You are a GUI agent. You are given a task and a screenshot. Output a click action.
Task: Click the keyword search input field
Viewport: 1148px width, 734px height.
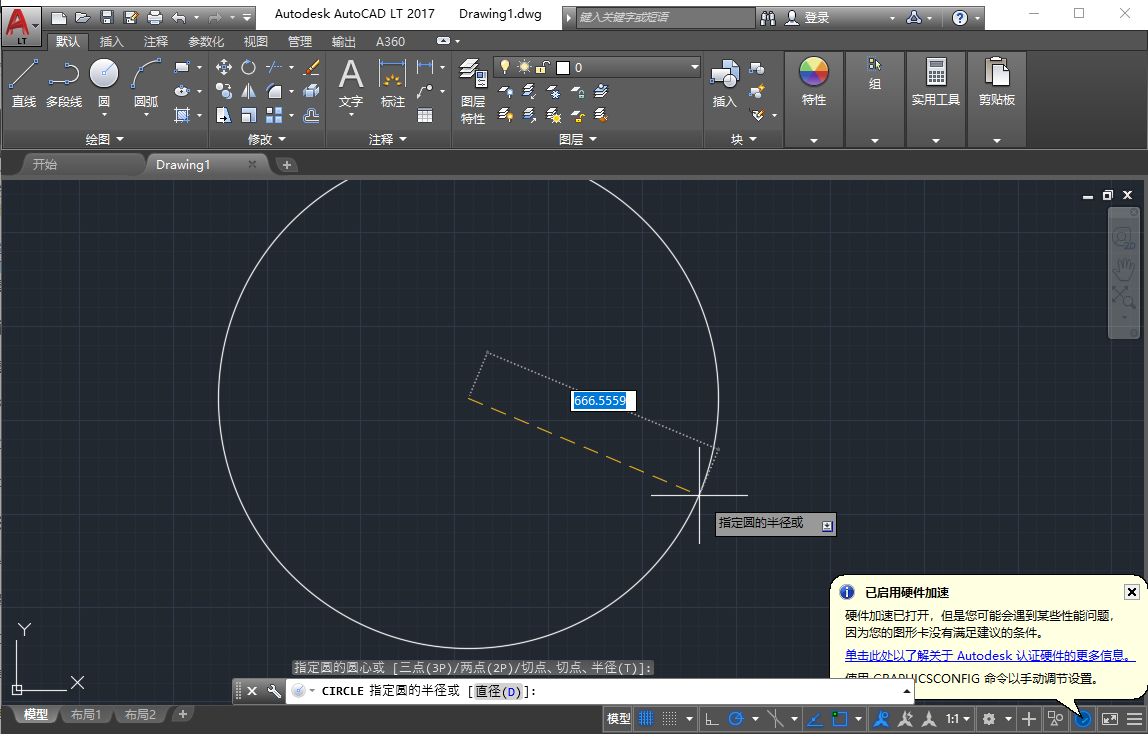click(x=665, y=17)
